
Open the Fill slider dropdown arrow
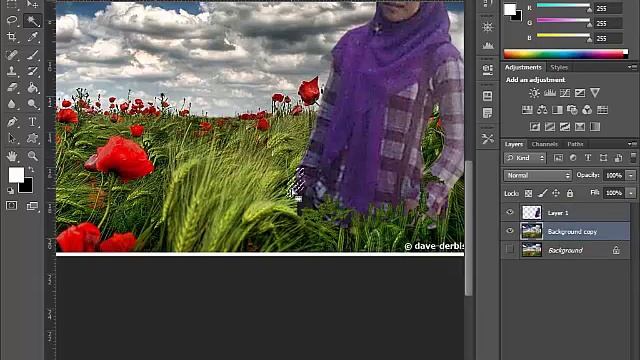[x=631, y=193]
